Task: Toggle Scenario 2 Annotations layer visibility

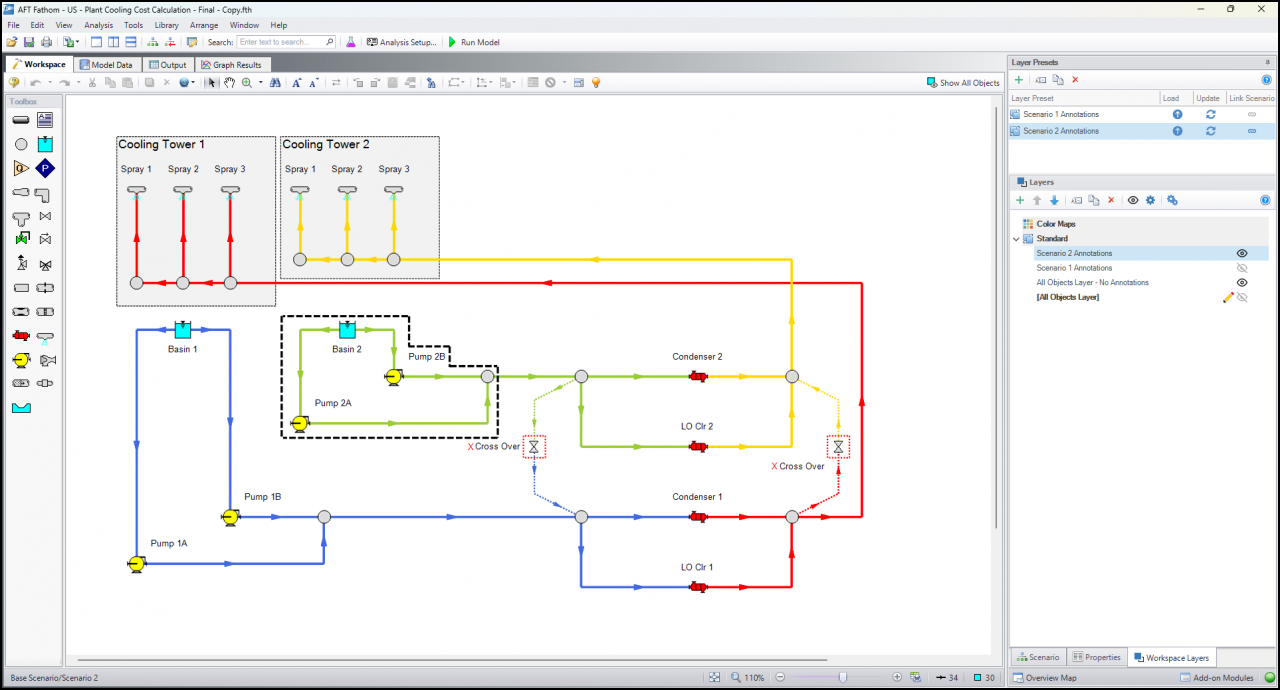Action: click(x=1242, y=253)
